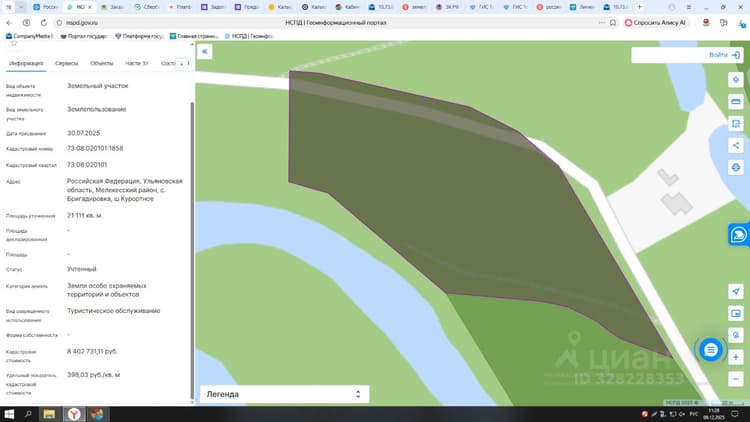The image size is (750, 422).
Task: Expand the Легенда dropdown
Action: click(x=284, y=394)
